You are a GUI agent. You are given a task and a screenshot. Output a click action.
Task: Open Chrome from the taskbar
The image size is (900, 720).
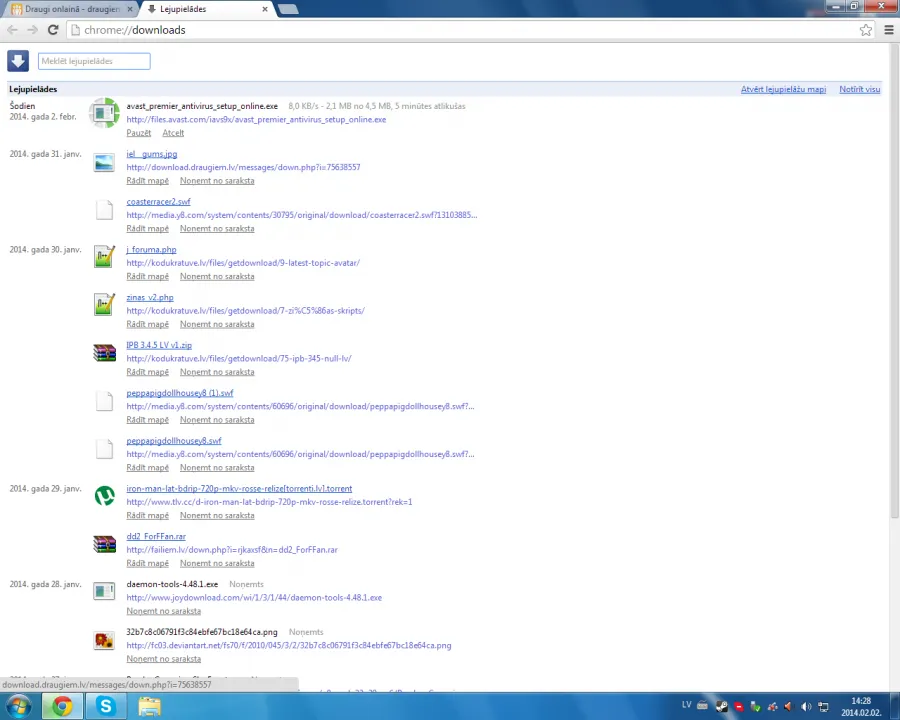(x=61, y=706)
